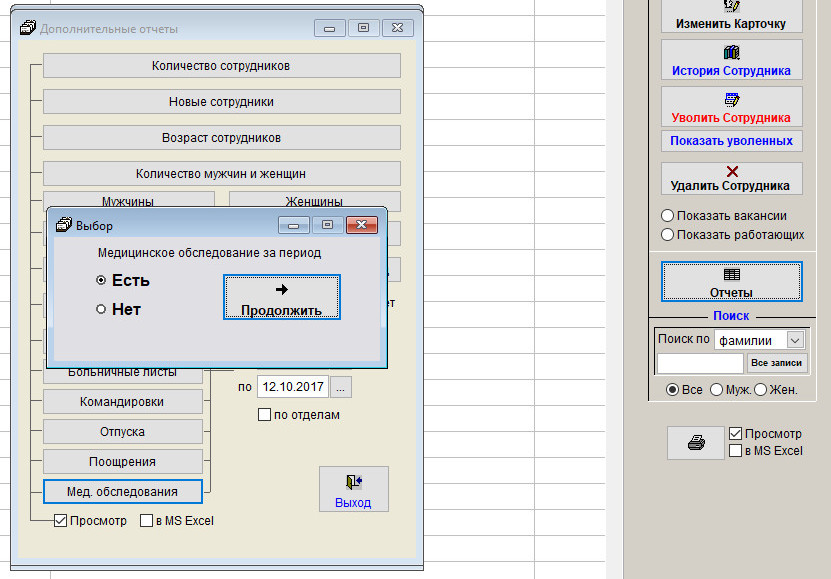This screenshot has width=831, height=579.
Task: Click the search text input field
Action: pos(700,363)
